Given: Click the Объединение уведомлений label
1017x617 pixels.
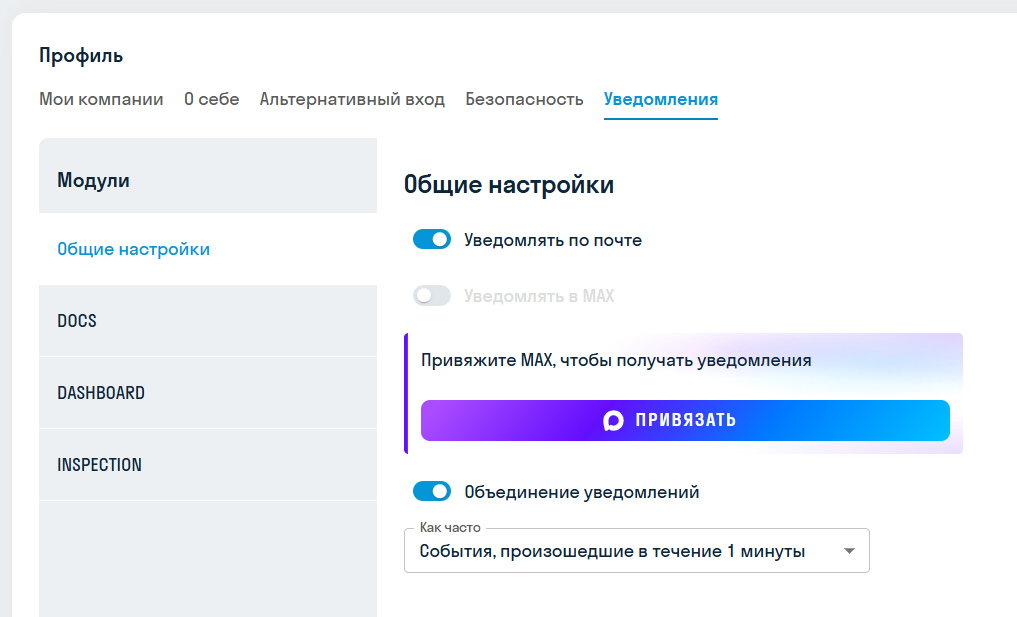Looking at the screenshot, I should pyautogui.click(x=581, y=492).
